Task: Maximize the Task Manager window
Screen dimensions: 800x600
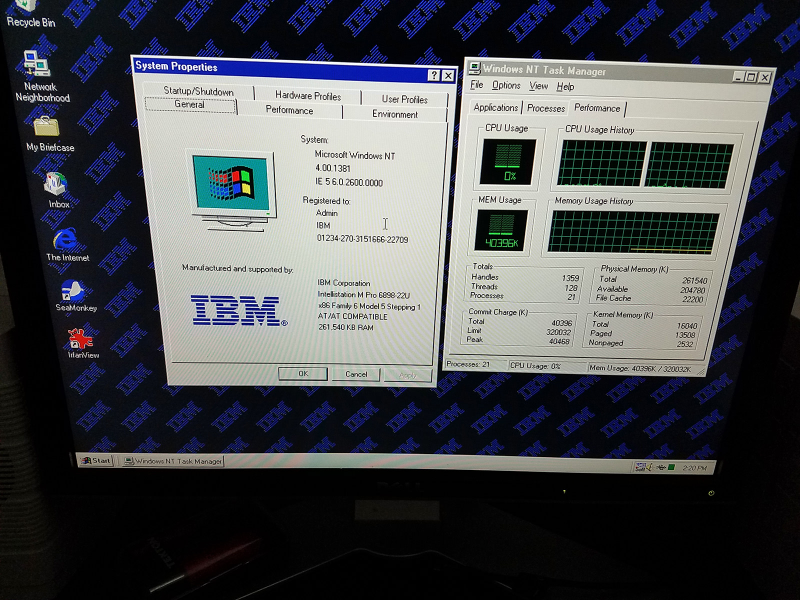Action: coord(751,77)
